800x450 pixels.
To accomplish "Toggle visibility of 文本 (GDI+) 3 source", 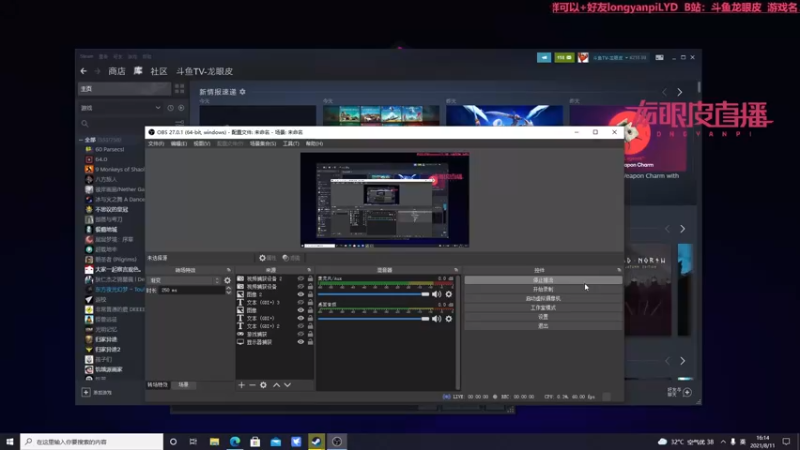I will click(x=301, y=303).
